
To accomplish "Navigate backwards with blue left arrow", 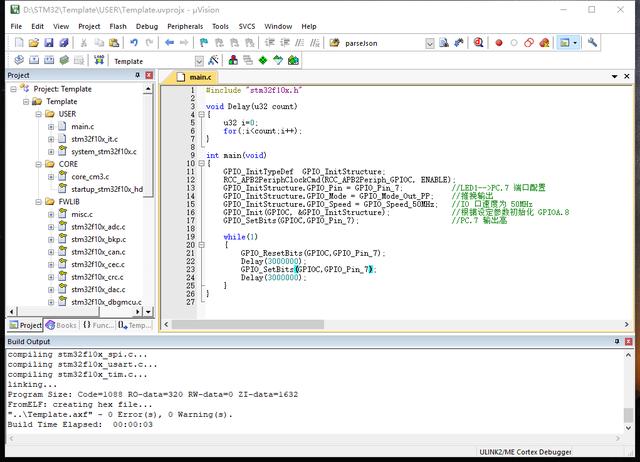I will pos(169,42).
